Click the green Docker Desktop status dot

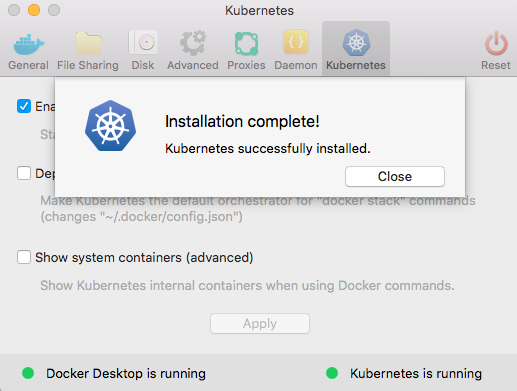click(x=28, y=373)
